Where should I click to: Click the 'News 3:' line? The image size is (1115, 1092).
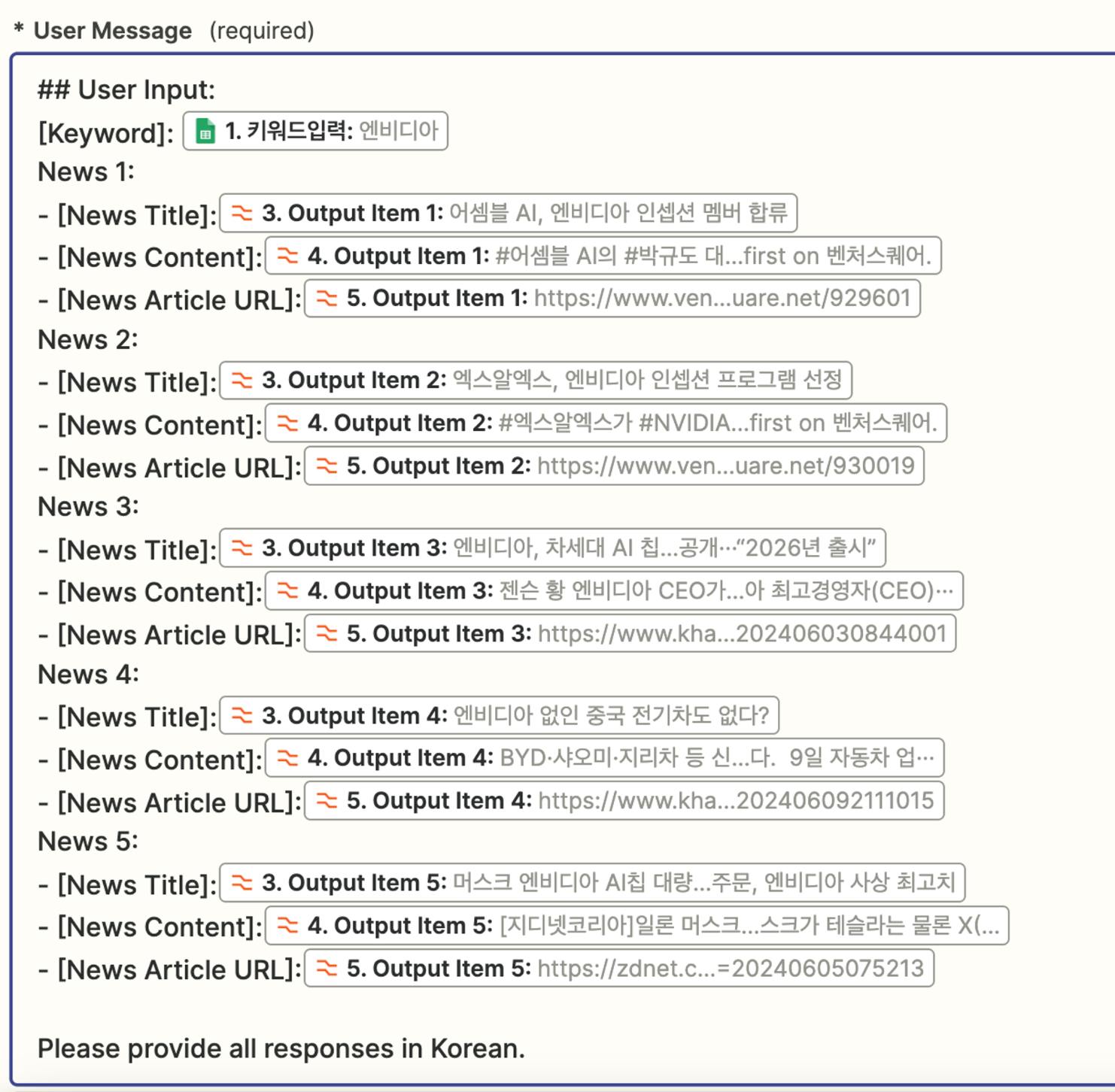coord(88,506)
